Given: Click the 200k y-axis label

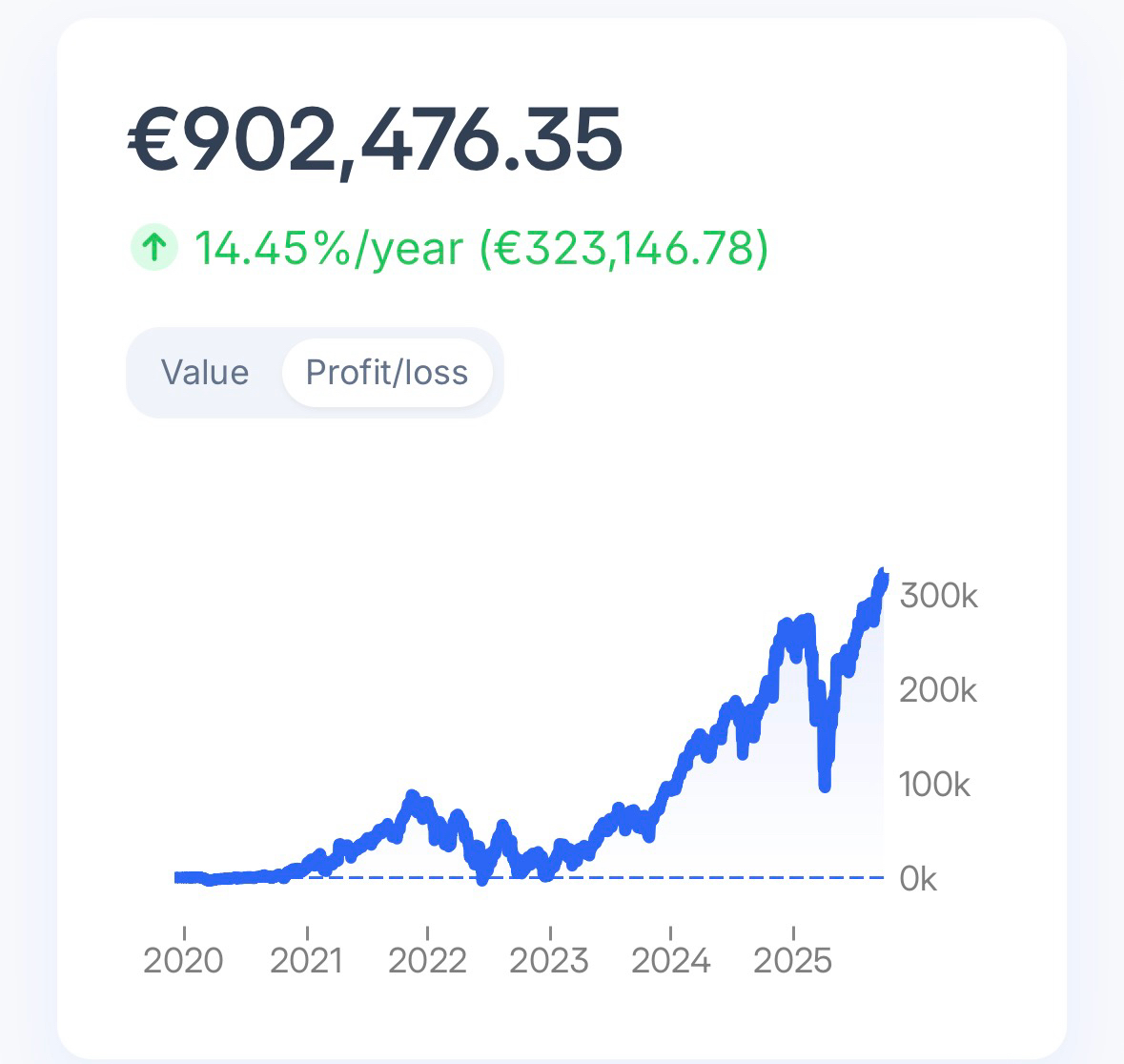Looking at the screenshot, I should tap(938, 690).
